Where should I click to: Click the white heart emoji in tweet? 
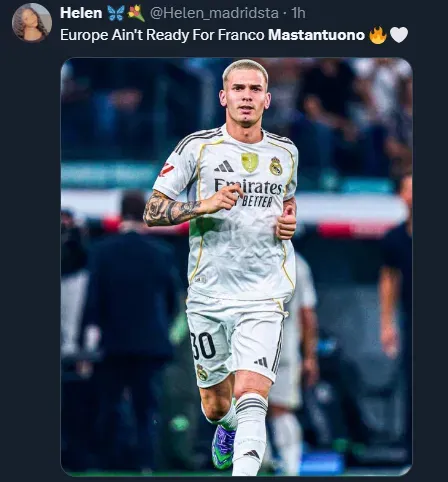[399, 35]
